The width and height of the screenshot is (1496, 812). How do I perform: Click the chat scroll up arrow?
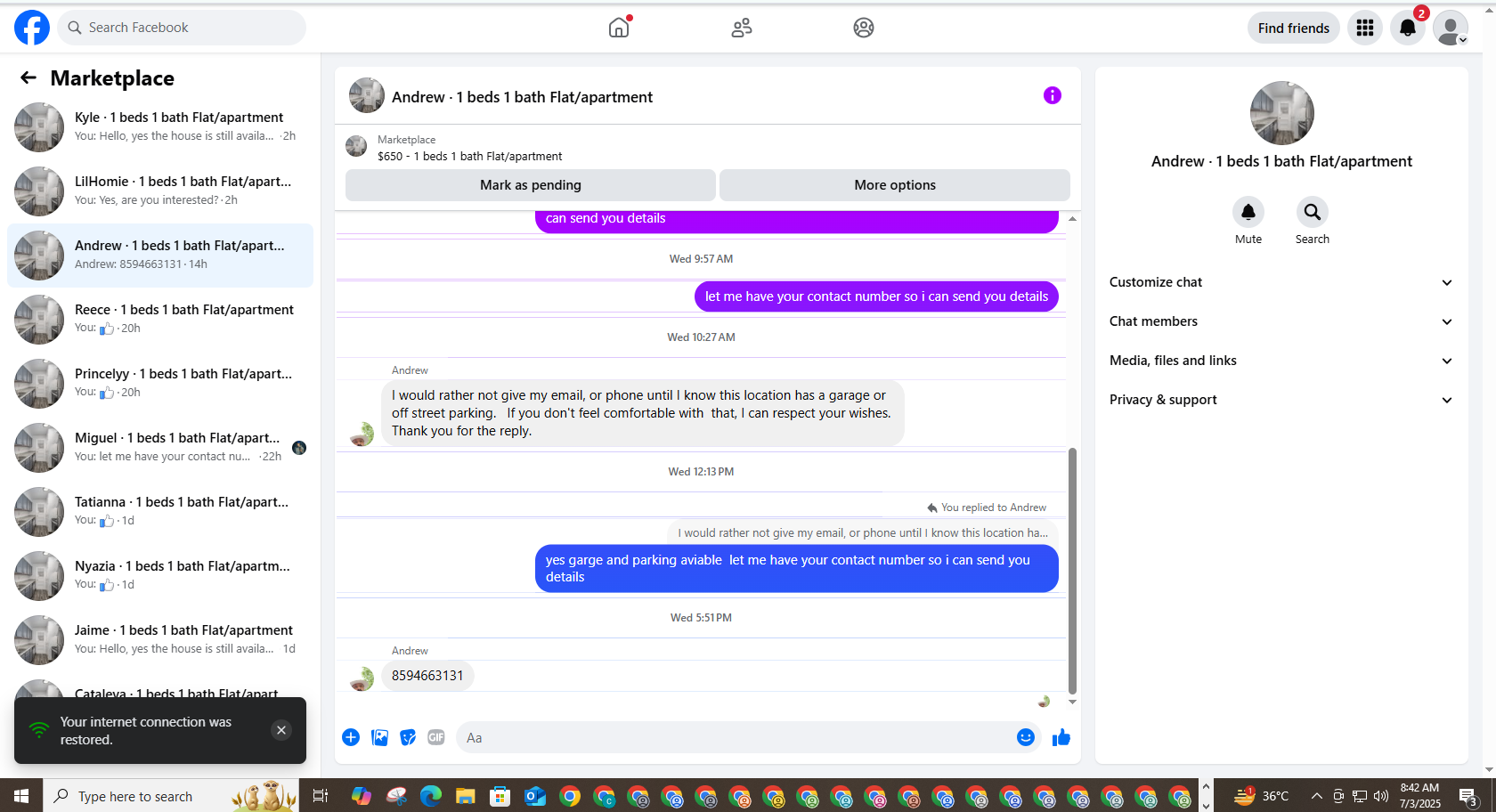[x=1072, y=218]
